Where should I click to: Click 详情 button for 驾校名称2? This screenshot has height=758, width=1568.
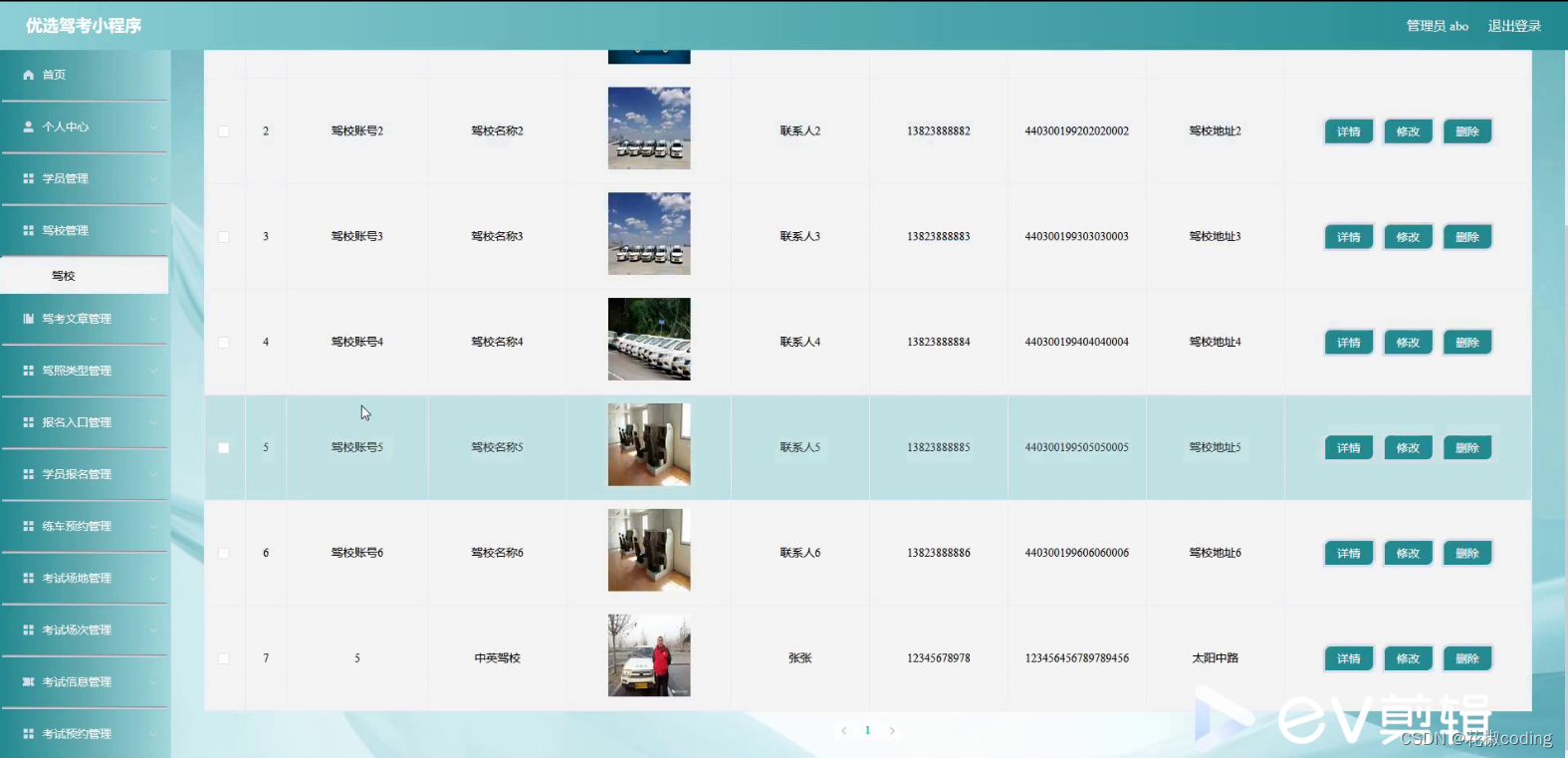1349,131
